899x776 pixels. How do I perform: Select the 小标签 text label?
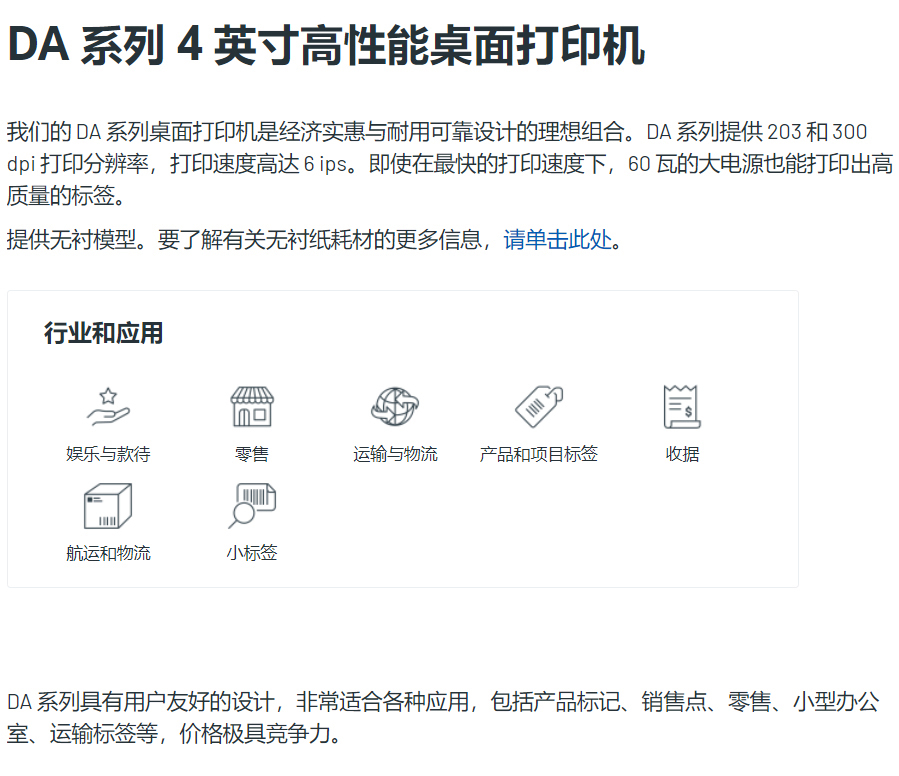point(252,553)
